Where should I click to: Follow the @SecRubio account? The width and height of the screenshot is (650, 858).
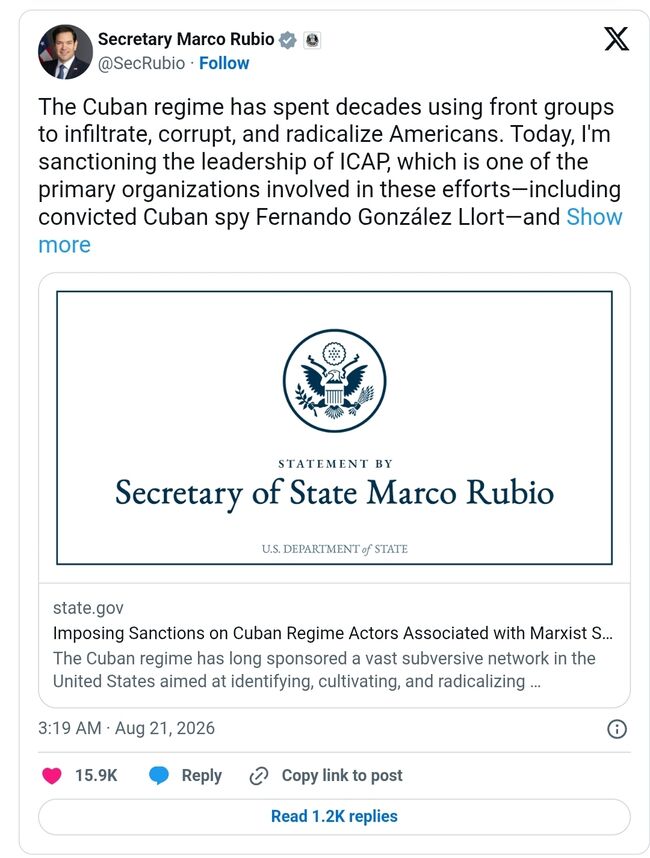[224, 63]
